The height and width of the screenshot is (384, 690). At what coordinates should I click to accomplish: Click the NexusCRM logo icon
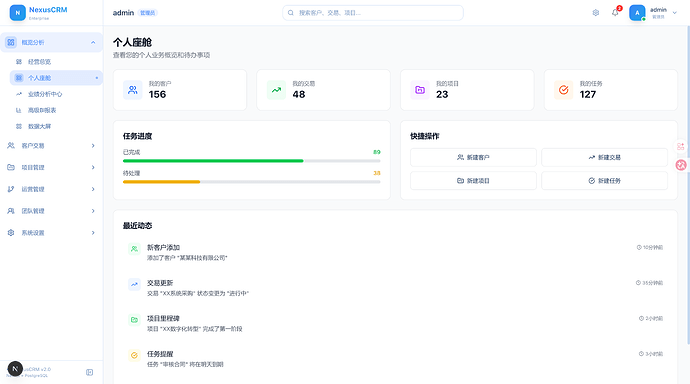pyautogui.click(x=18, y=13)
